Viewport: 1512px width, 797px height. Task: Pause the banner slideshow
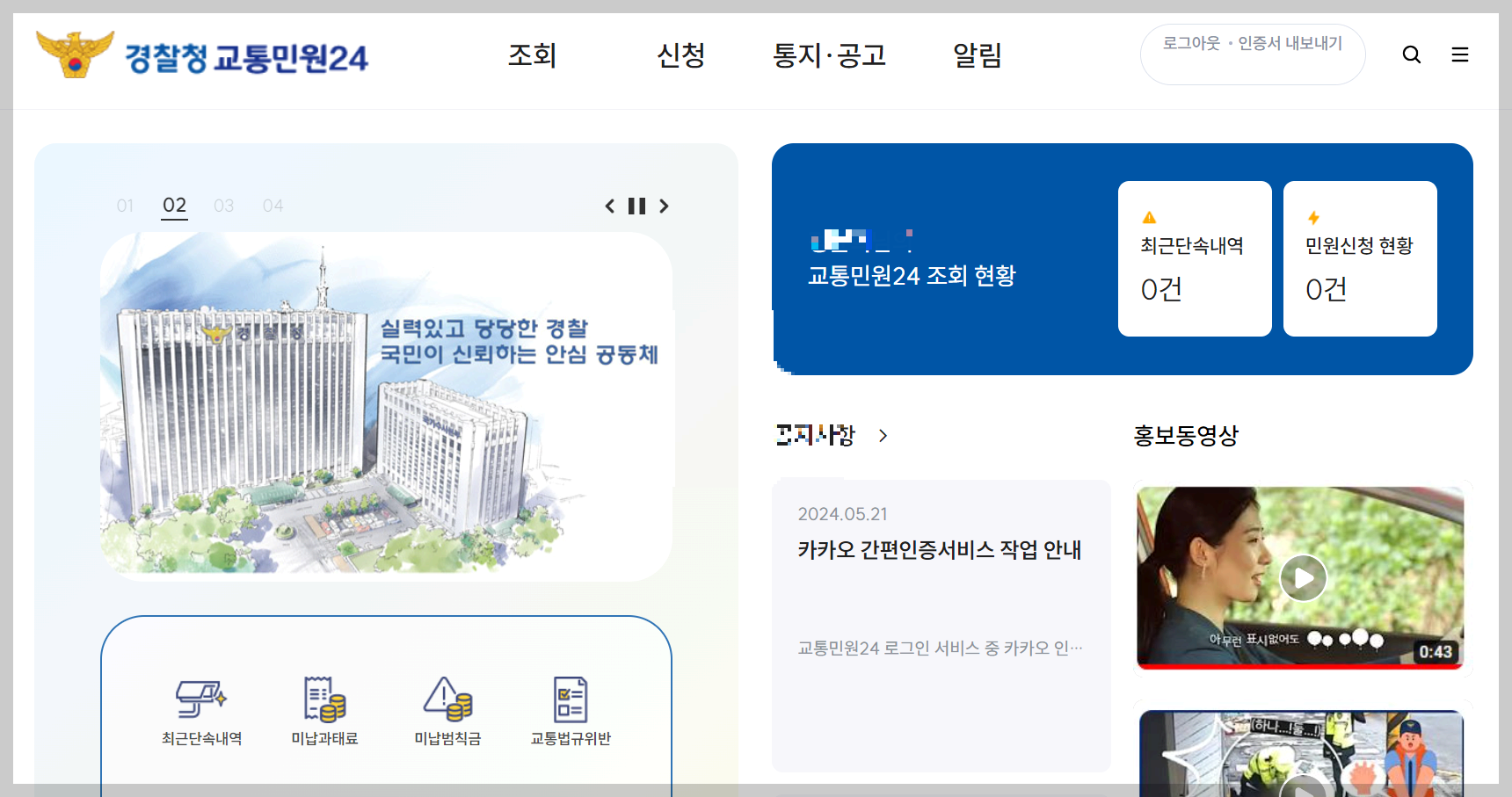636,206
